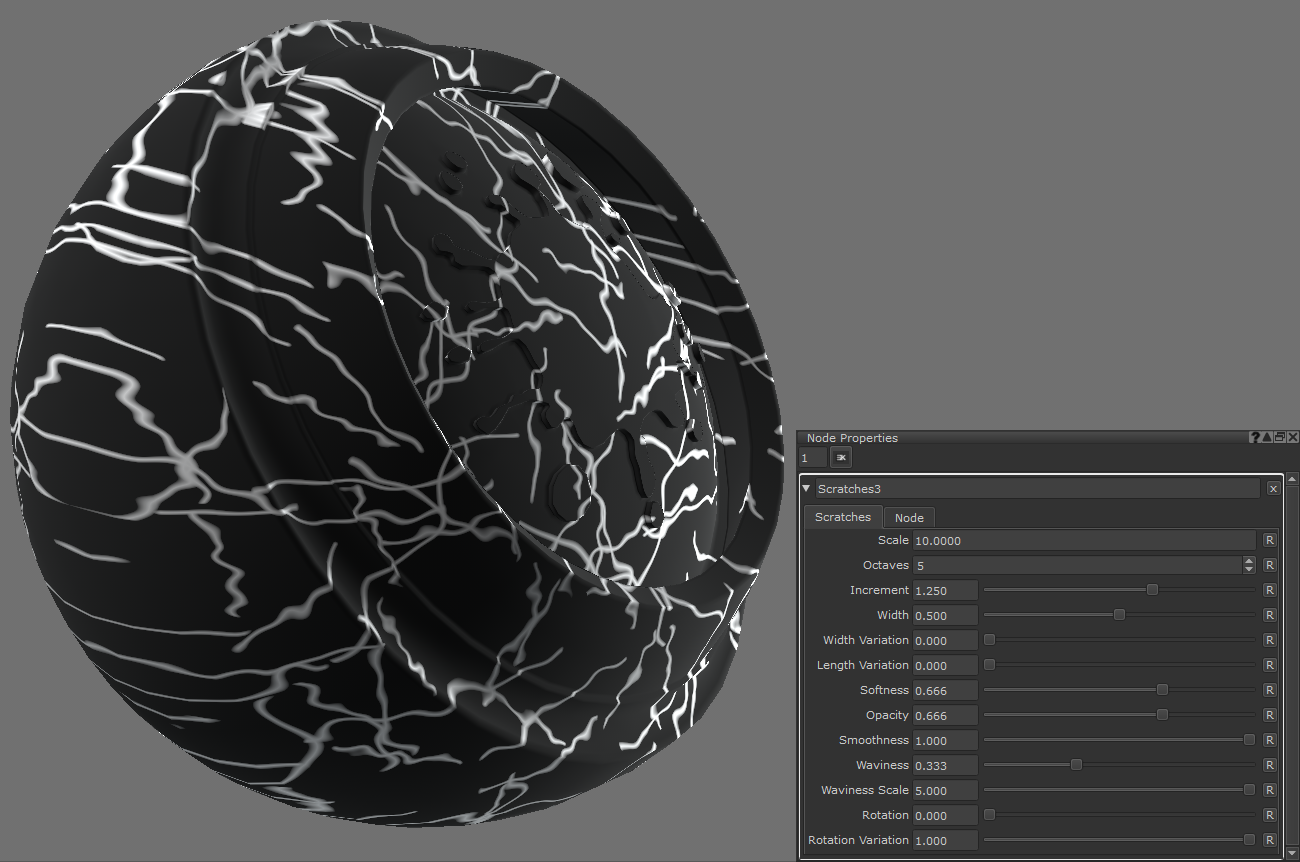Open Node Properties help question mark icon
The width and height of the screenshot is (1300, 862).
1254,438
